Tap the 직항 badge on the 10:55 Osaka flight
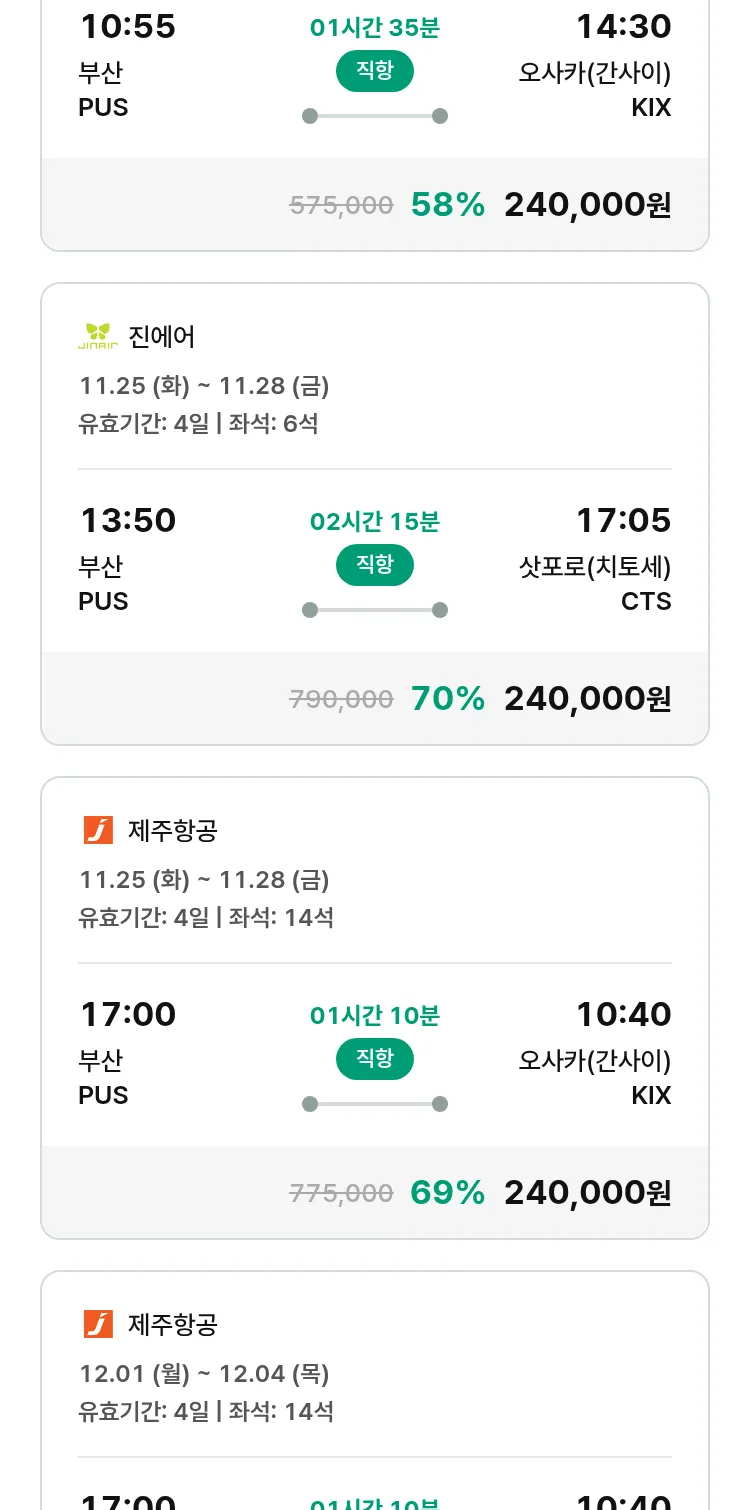Image resolution: width=750 pixels, height=1510 pixels. (x=374, y=71)
